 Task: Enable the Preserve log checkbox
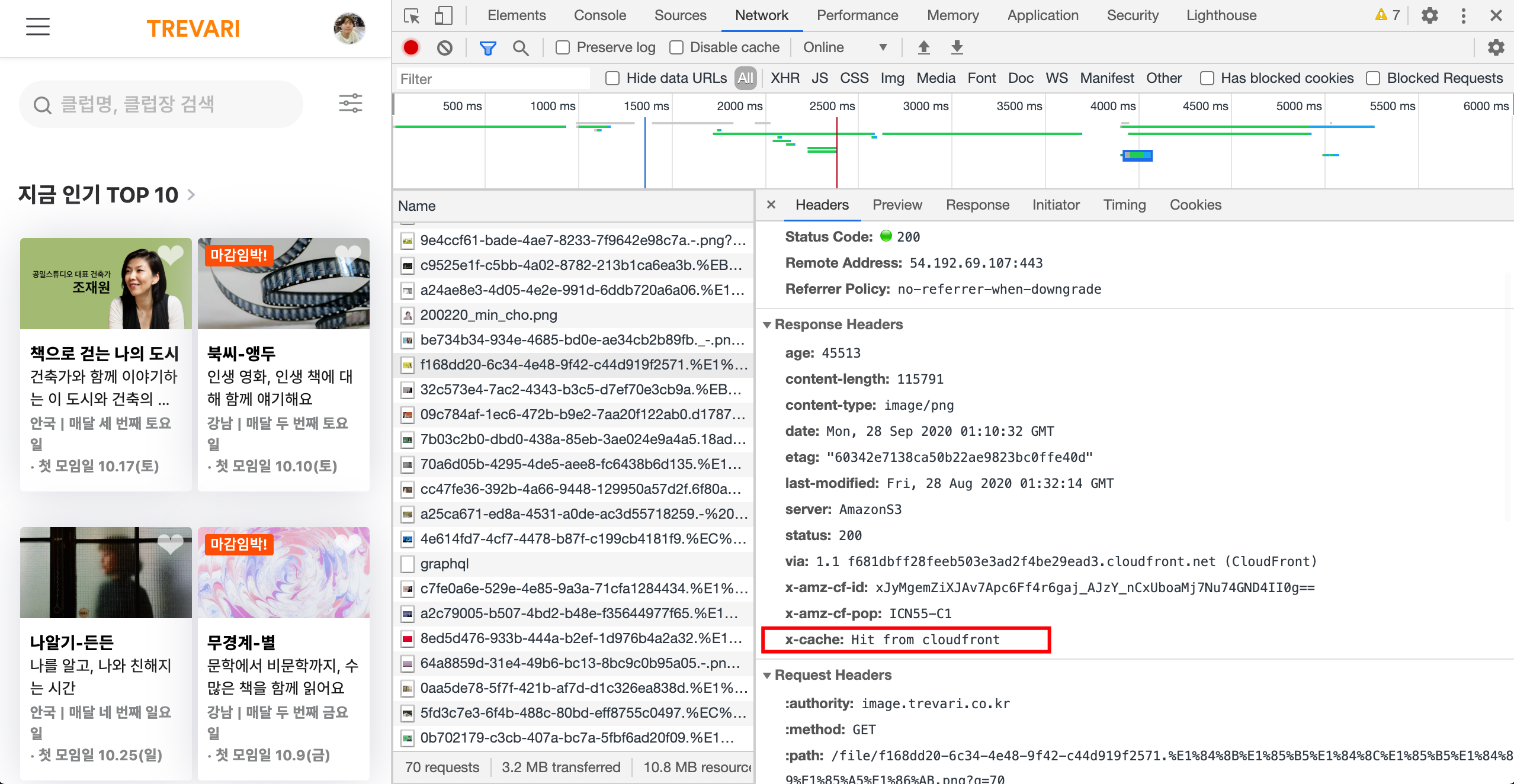[563, 47]
